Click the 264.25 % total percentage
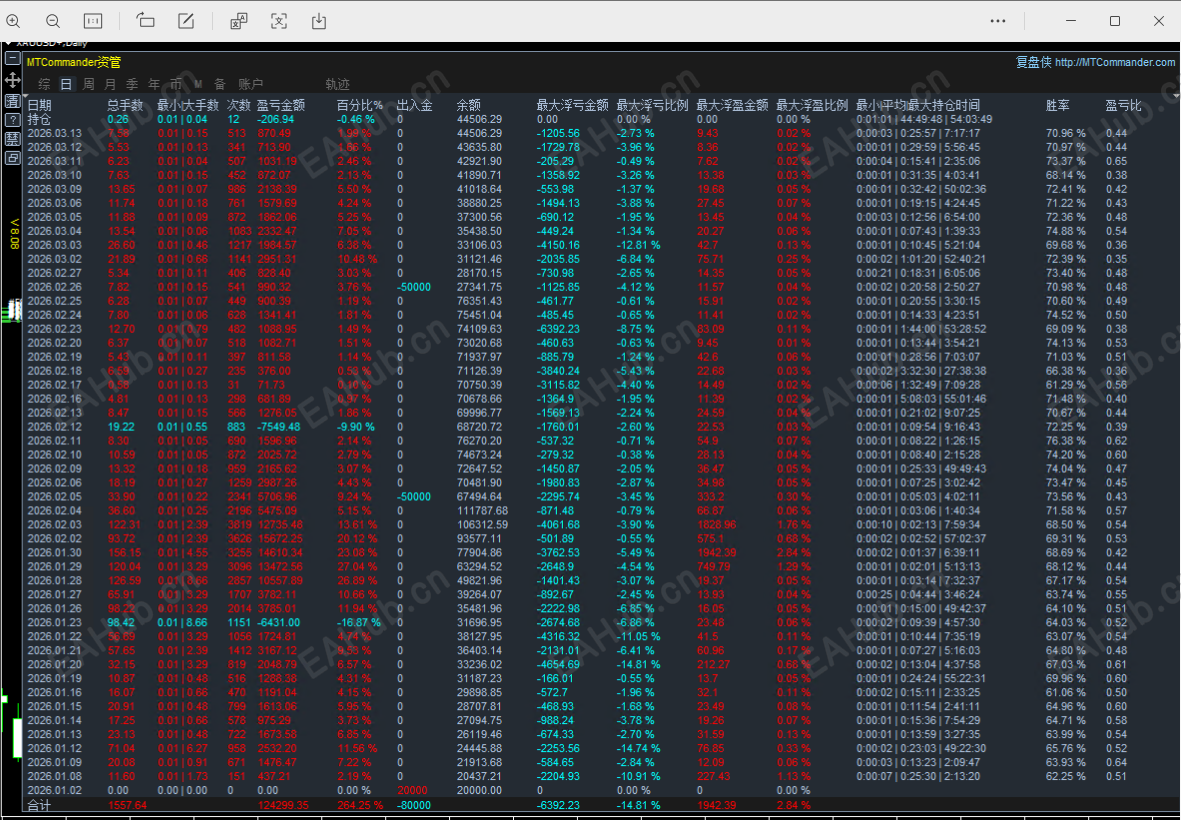 [359, 806]
